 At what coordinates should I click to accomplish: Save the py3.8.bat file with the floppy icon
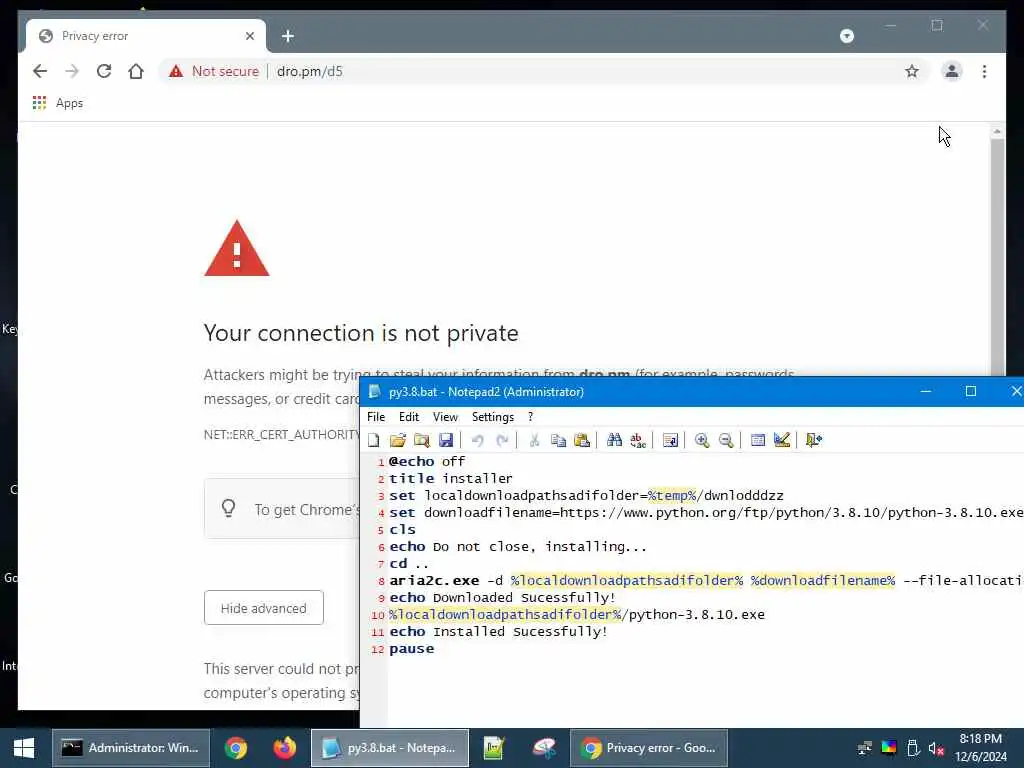click(446, 440)
